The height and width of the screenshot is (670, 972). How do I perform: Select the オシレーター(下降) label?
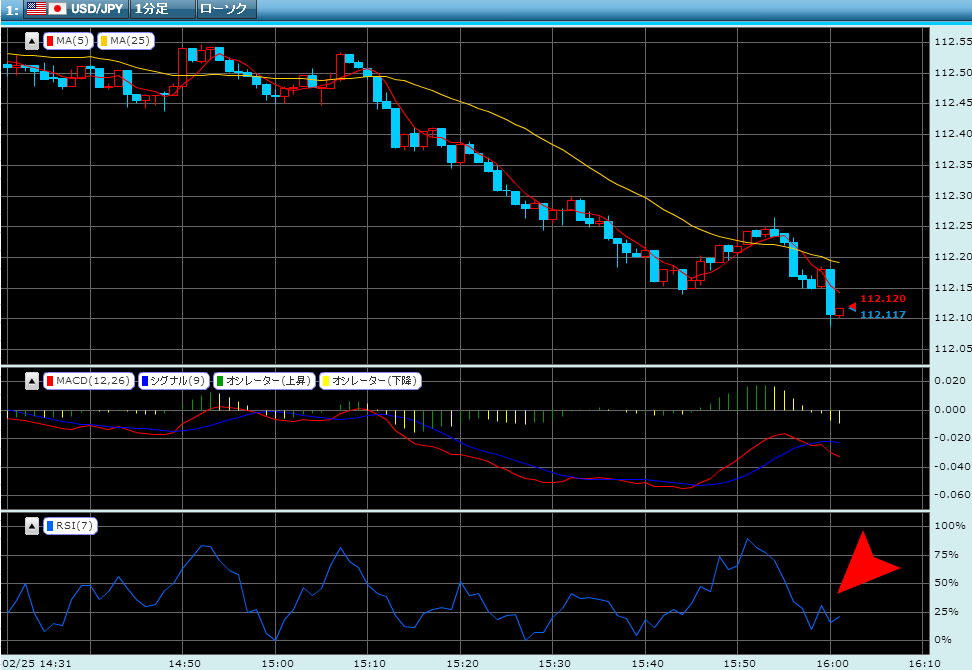coord(370,381)
